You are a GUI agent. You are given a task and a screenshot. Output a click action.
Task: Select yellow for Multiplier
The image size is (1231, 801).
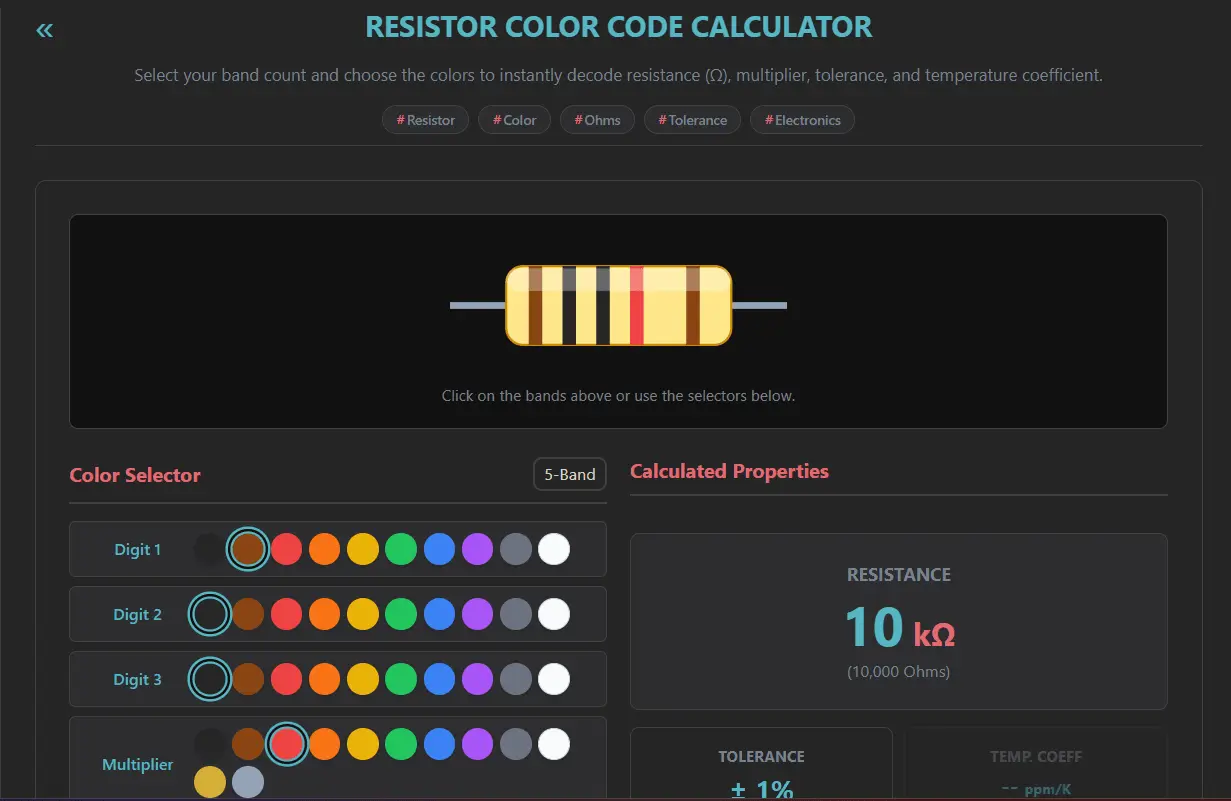[x=362, y=744]
